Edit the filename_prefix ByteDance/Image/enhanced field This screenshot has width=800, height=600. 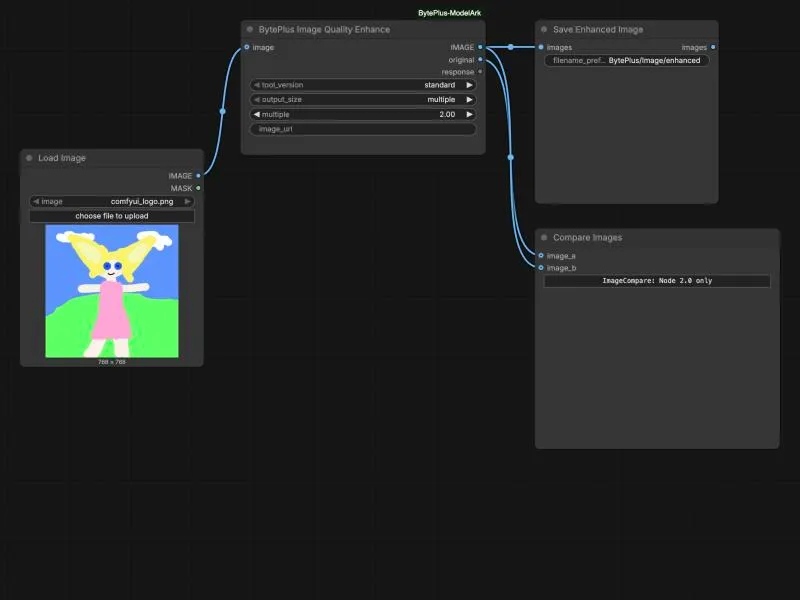point(627,60)
